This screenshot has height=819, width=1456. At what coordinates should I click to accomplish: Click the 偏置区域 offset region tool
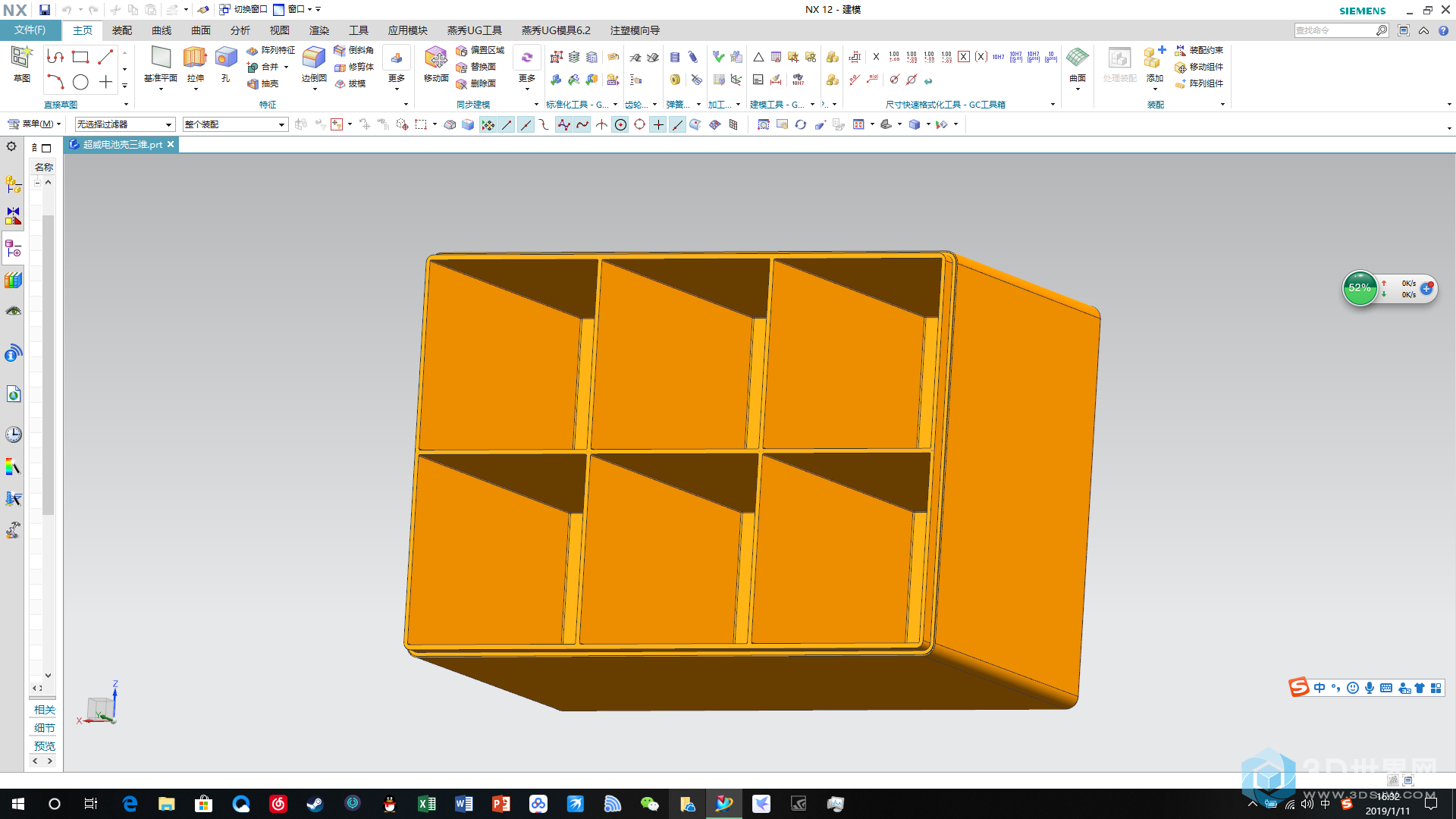480,50
